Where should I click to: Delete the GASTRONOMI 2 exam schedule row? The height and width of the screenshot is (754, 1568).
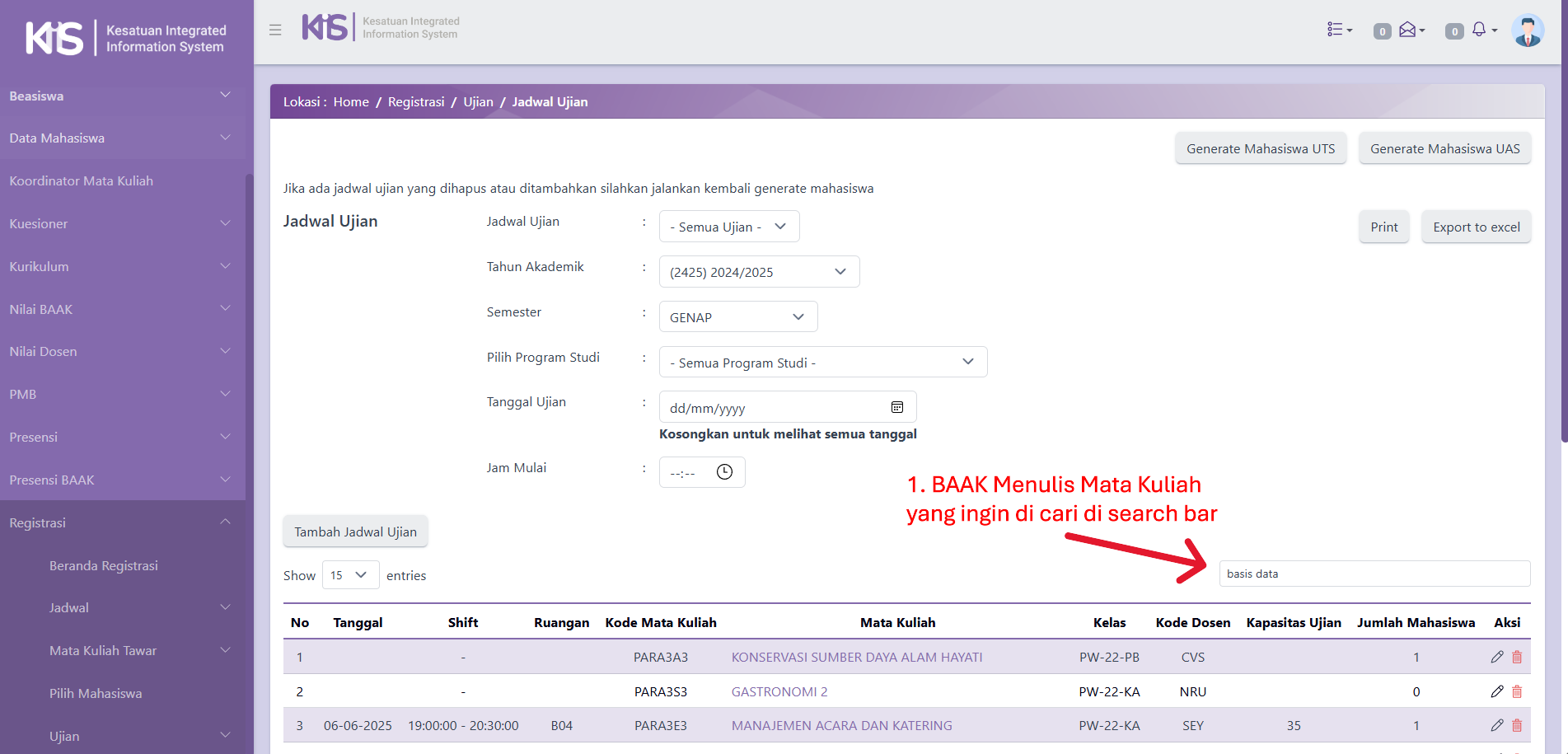(x=1517, y=691)
